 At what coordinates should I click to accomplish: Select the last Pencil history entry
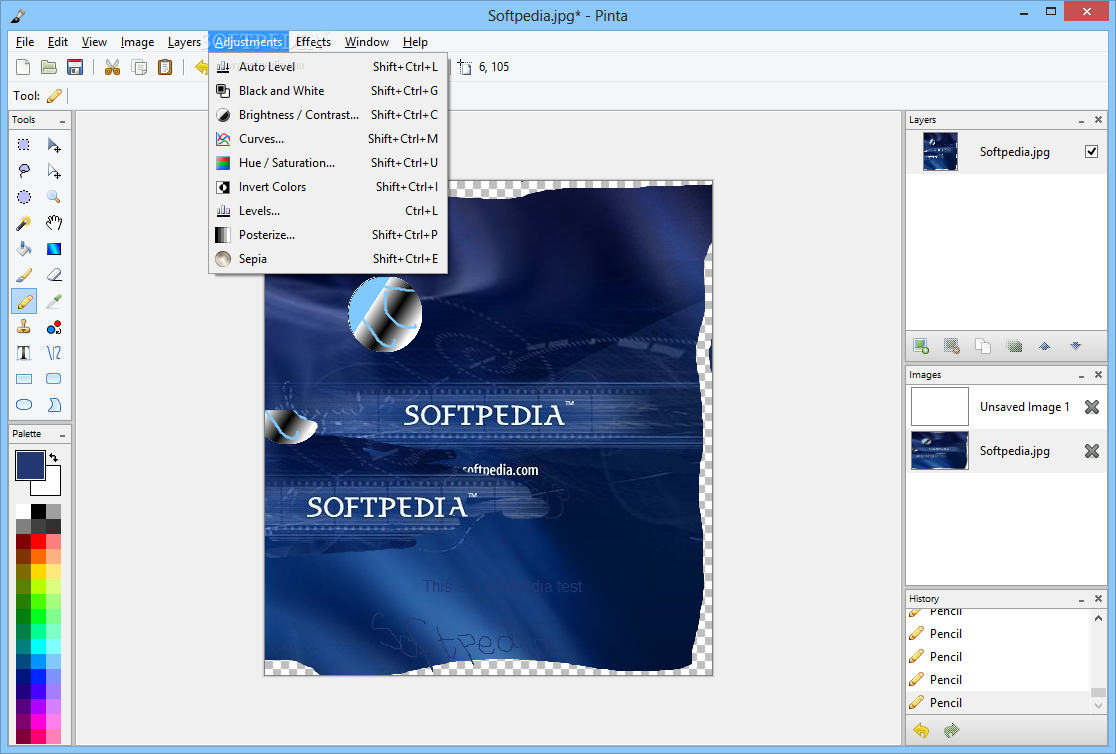click(x=999, y=703)
